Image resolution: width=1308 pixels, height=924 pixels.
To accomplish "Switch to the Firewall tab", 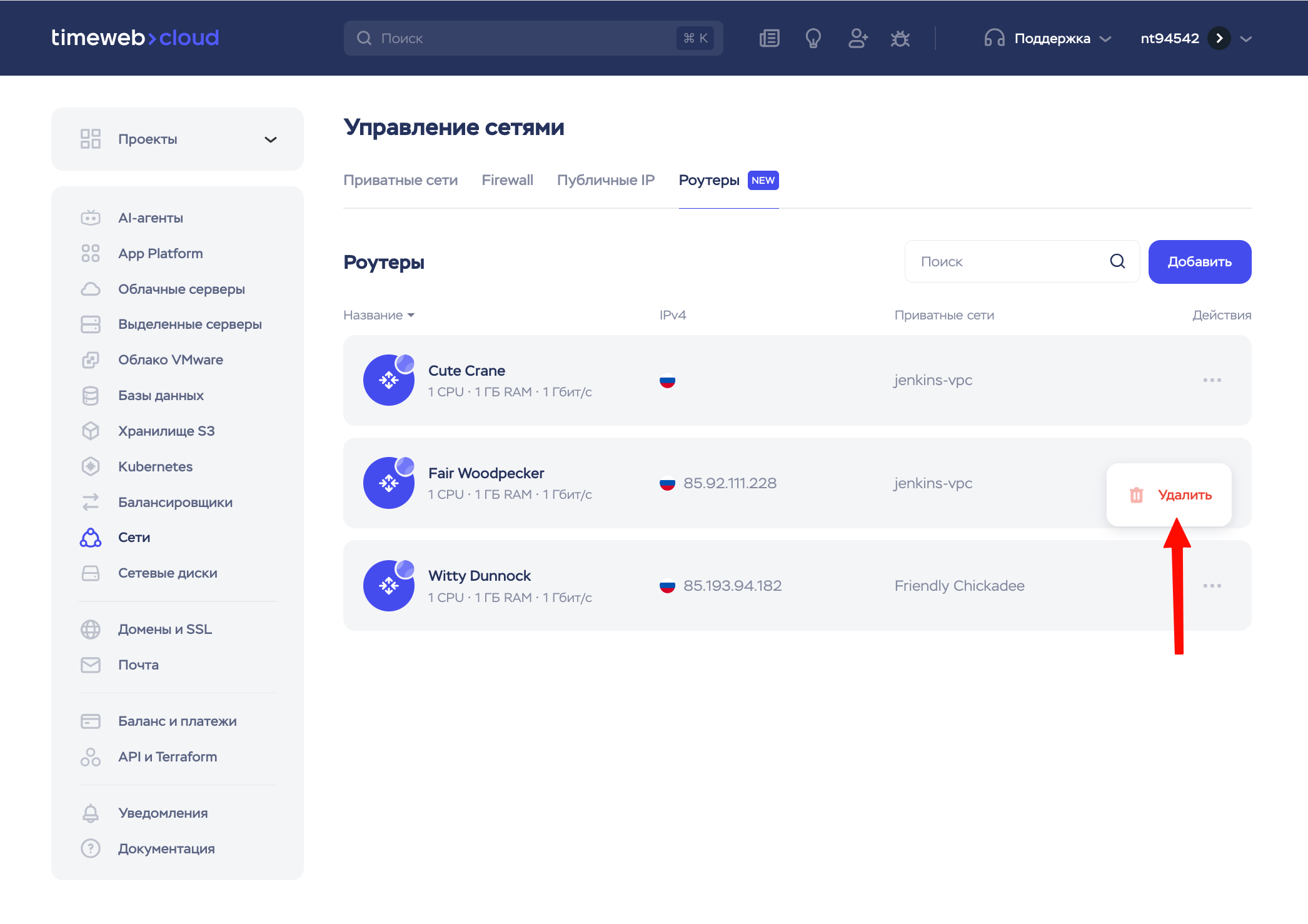I will [x=507, y=180].
